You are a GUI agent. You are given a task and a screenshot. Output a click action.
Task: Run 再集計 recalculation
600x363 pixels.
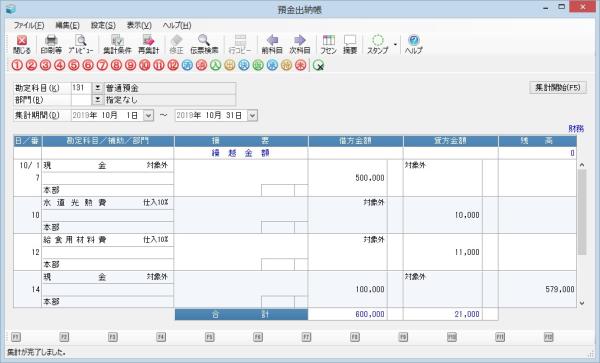(148, 44)
